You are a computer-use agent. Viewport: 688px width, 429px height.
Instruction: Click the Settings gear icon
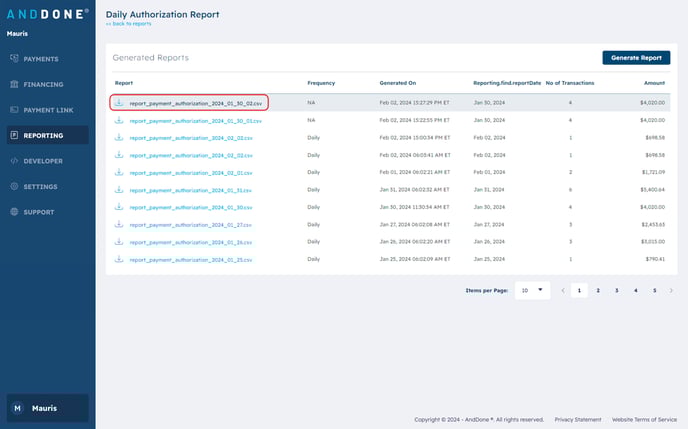point(14,186)
